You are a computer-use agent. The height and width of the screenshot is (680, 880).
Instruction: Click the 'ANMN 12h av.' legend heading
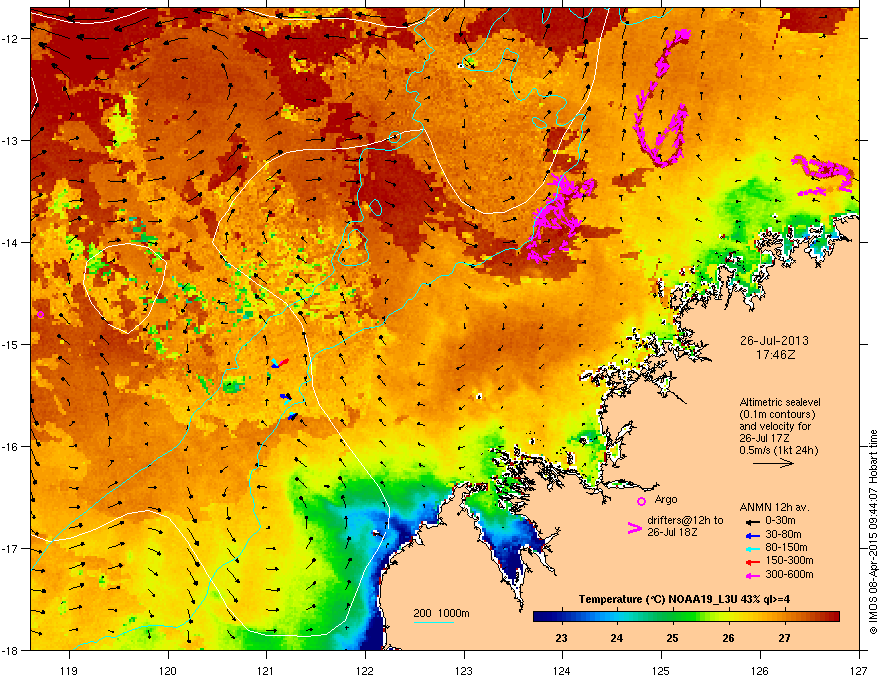(x=774, y=507)
